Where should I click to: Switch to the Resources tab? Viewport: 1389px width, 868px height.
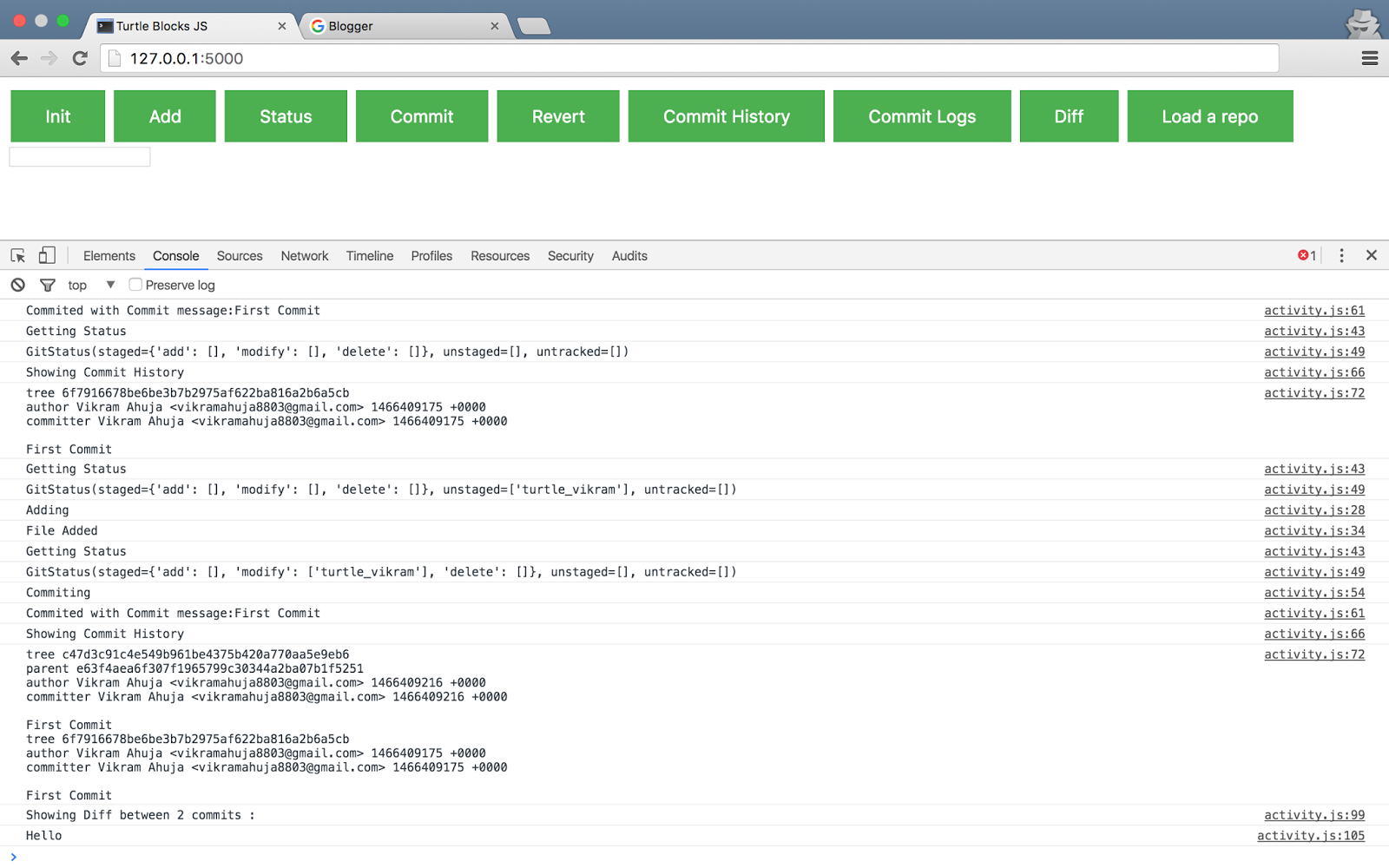tap(500, 256)
